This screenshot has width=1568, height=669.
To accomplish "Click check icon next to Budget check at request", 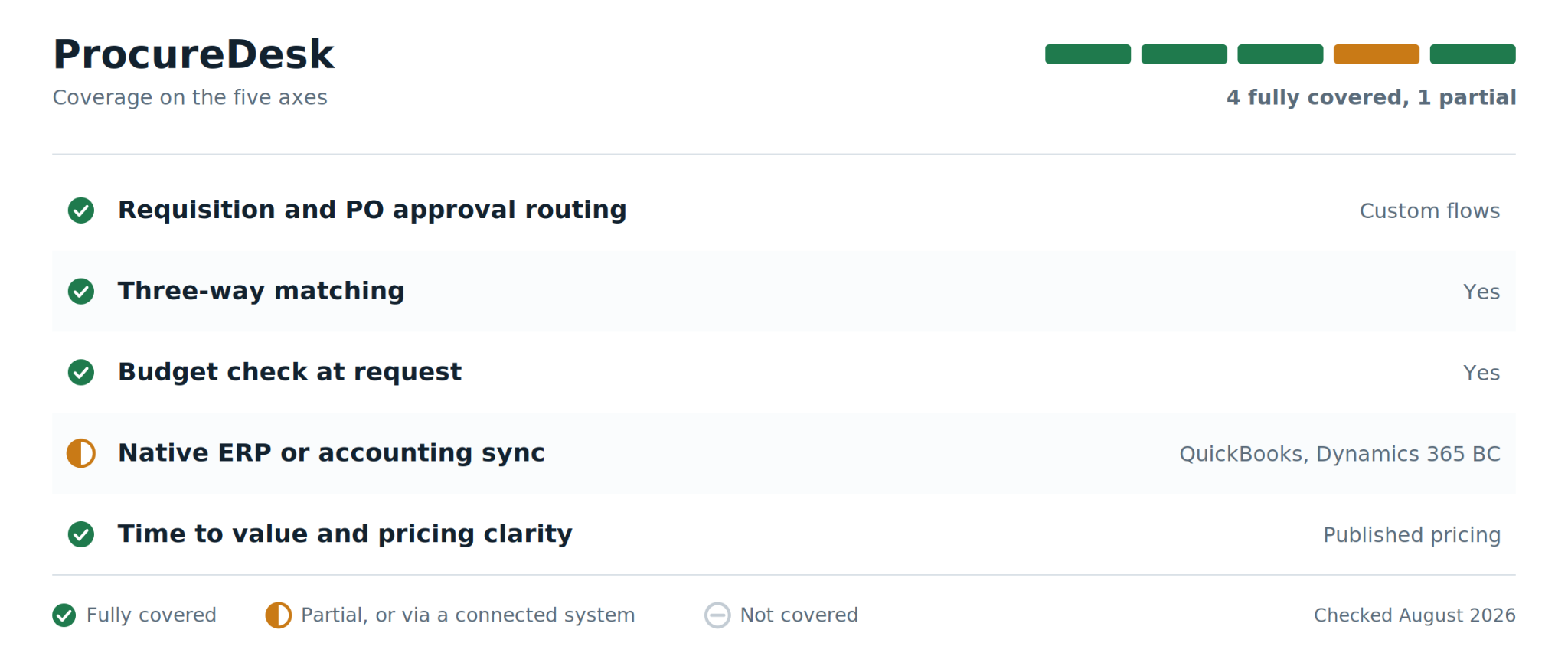I will coord(81,373).
